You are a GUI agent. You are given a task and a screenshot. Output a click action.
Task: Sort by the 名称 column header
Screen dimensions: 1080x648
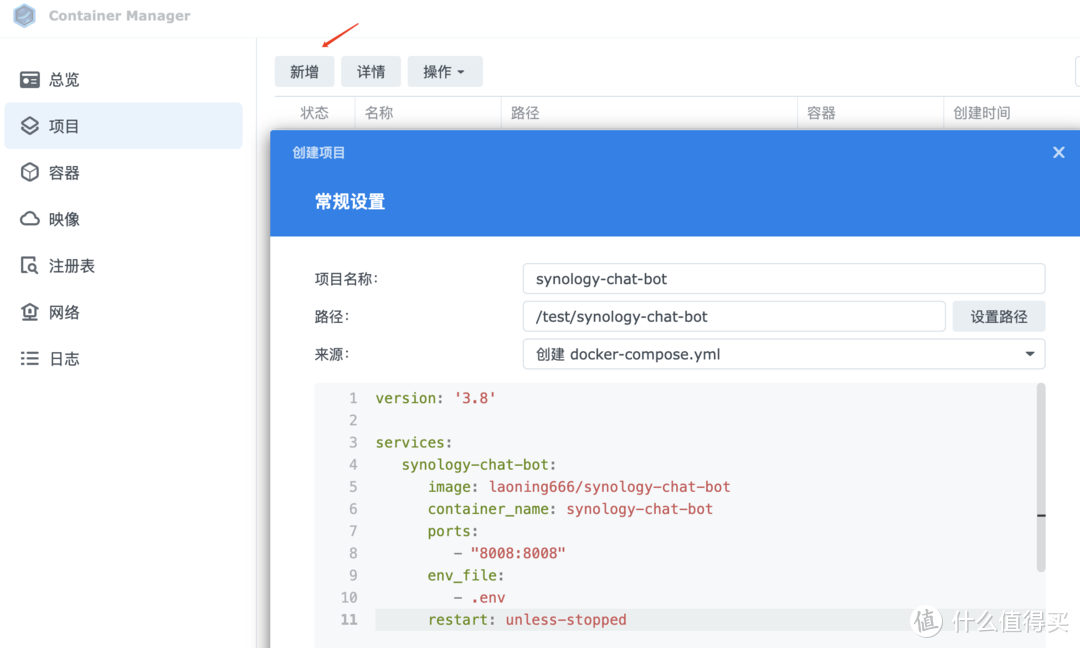378,112
